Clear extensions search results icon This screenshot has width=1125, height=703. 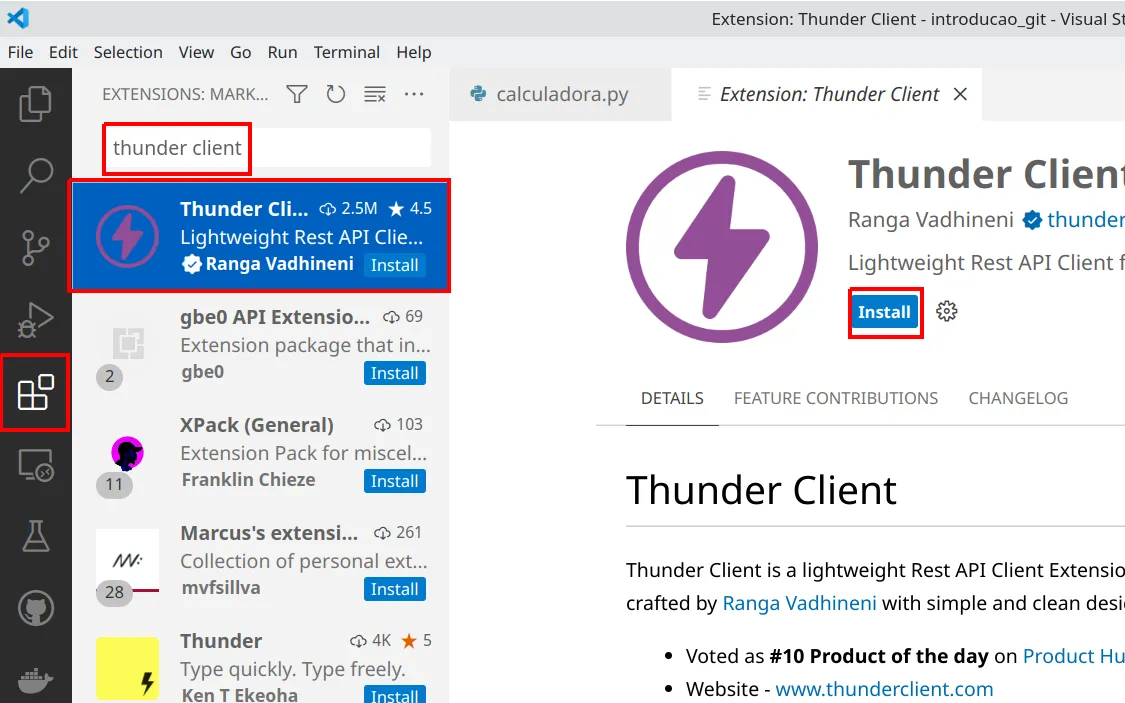click(x=375, y=94)
